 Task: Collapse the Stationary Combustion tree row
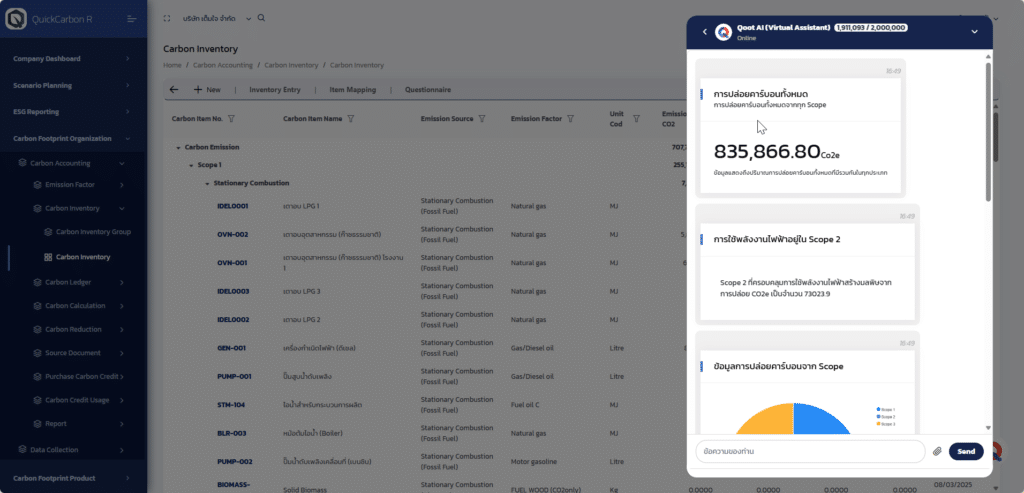(x=208, y=183)
